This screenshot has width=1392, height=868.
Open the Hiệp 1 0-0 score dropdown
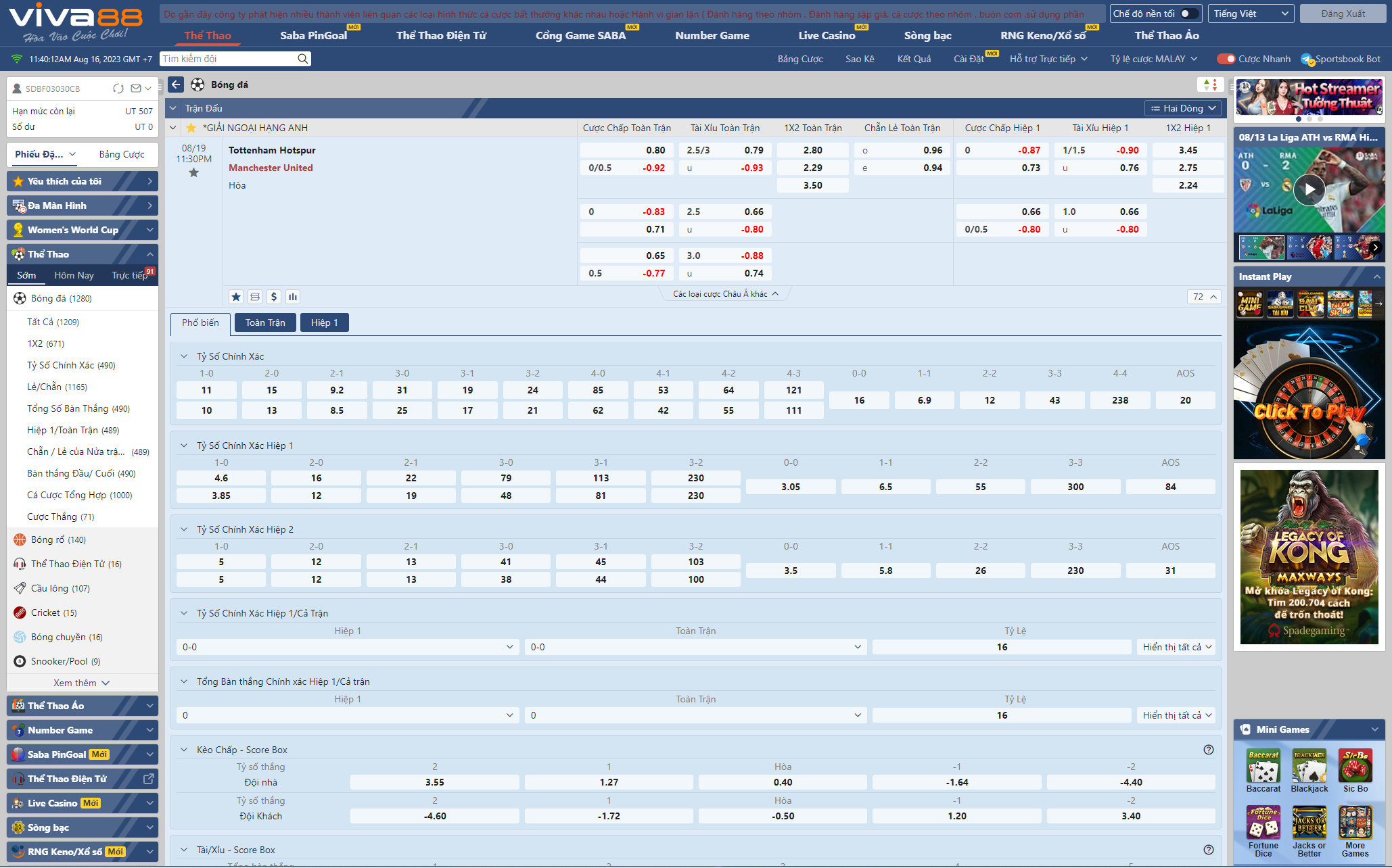point(348,647)
